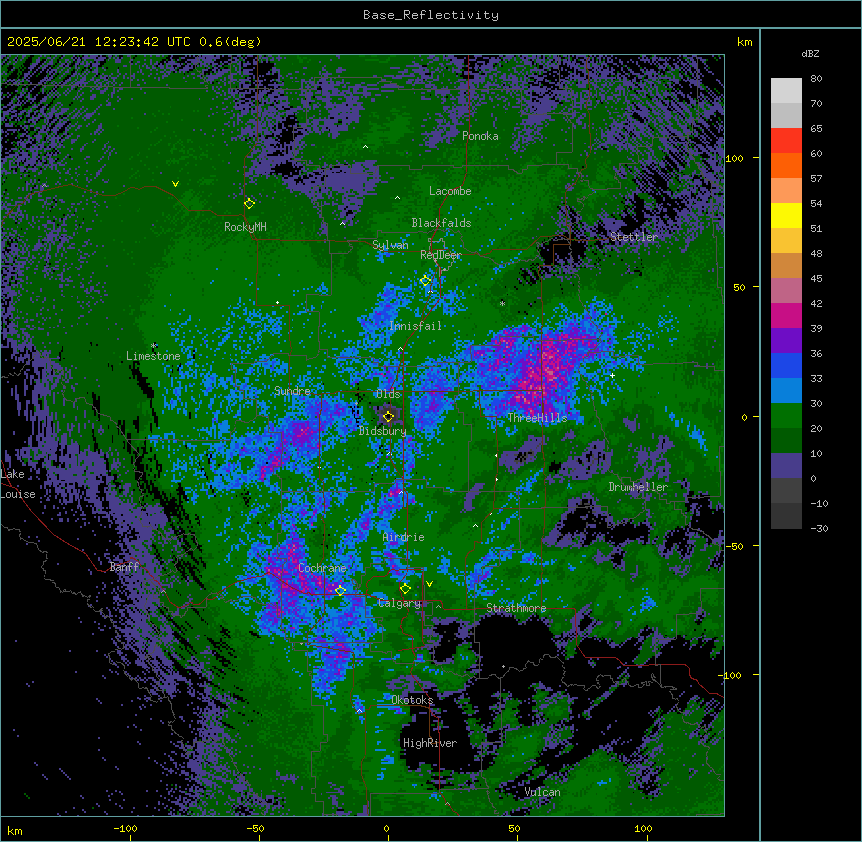Select the bright green swatch below 30
Viewport: 862px width, 842px height.
[786, 416]
